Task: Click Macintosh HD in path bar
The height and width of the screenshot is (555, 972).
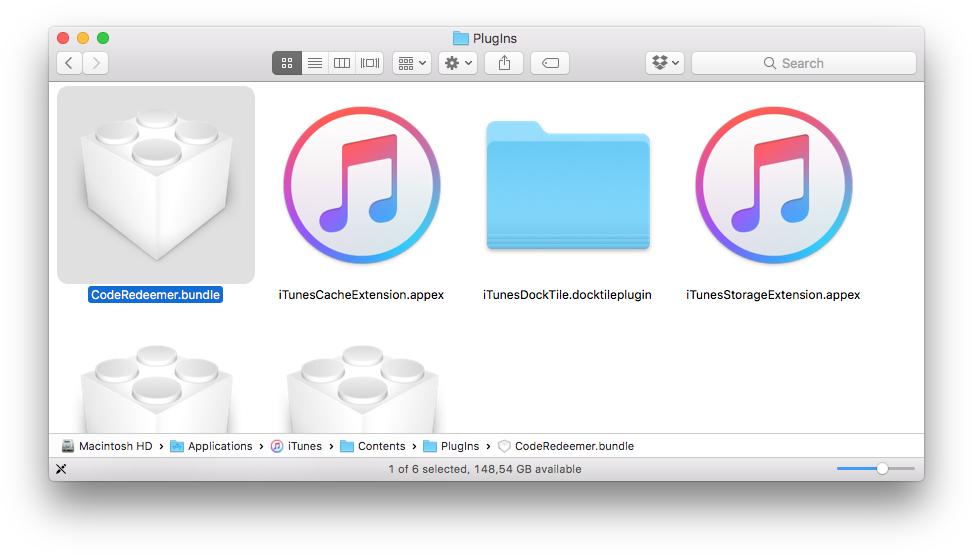Action: 107,446
